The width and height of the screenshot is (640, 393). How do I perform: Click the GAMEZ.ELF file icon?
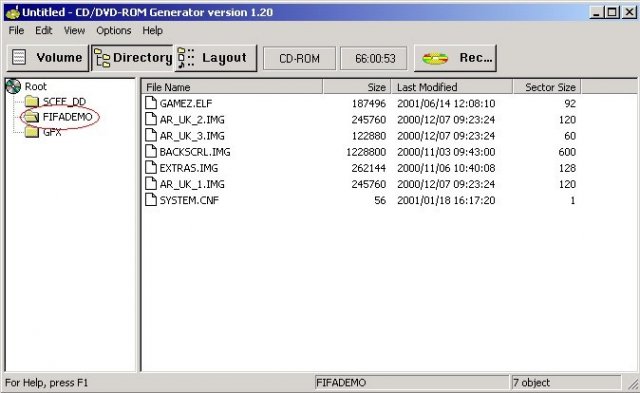(151, 103)
